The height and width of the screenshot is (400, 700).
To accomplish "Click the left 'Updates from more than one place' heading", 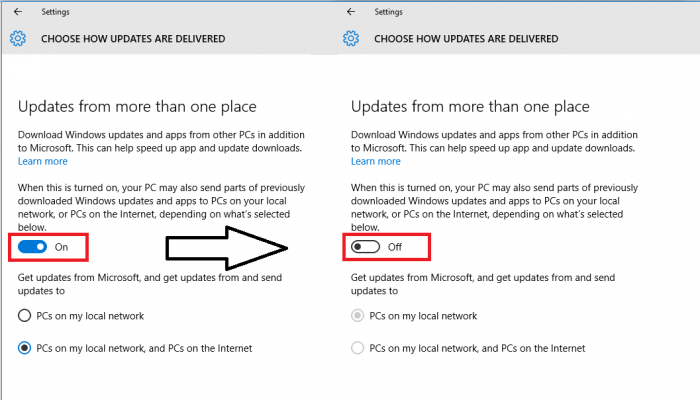I will point(137,106).
